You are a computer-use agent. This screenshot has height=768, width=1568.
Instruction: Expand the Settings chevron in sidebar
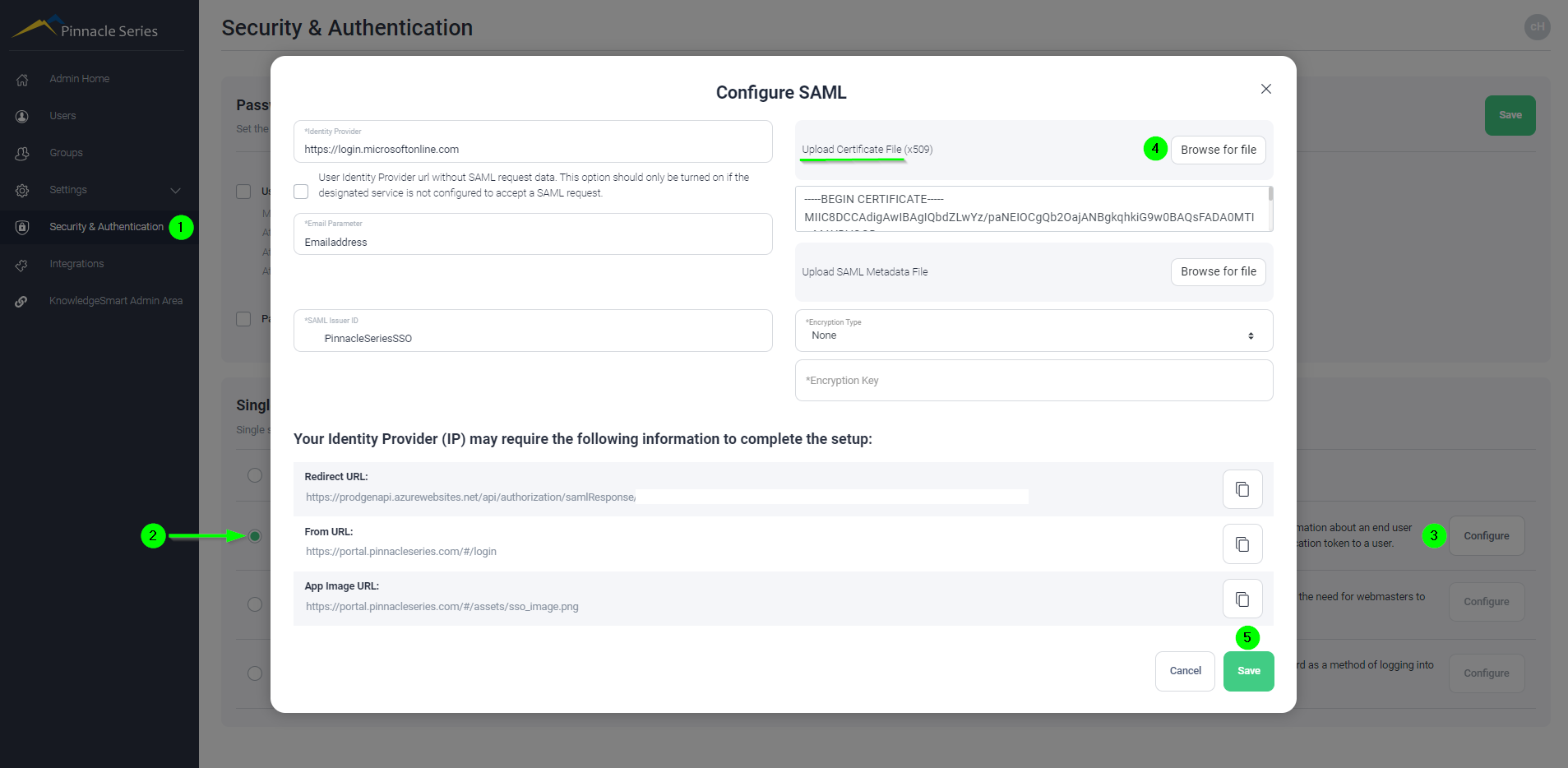click(175, 191)
